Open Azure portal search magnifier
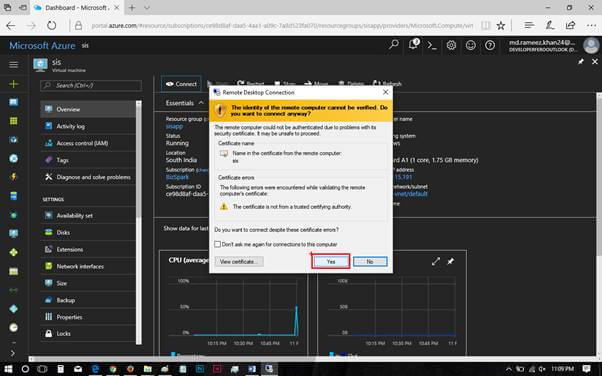The image size is (602, 376). (x=394, y=45)
